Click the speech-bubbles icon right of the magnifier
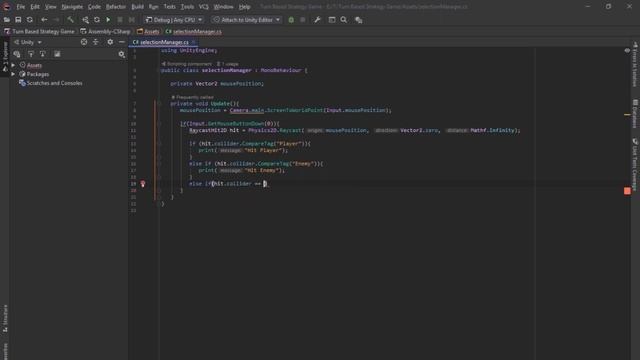 coord(358,20)
